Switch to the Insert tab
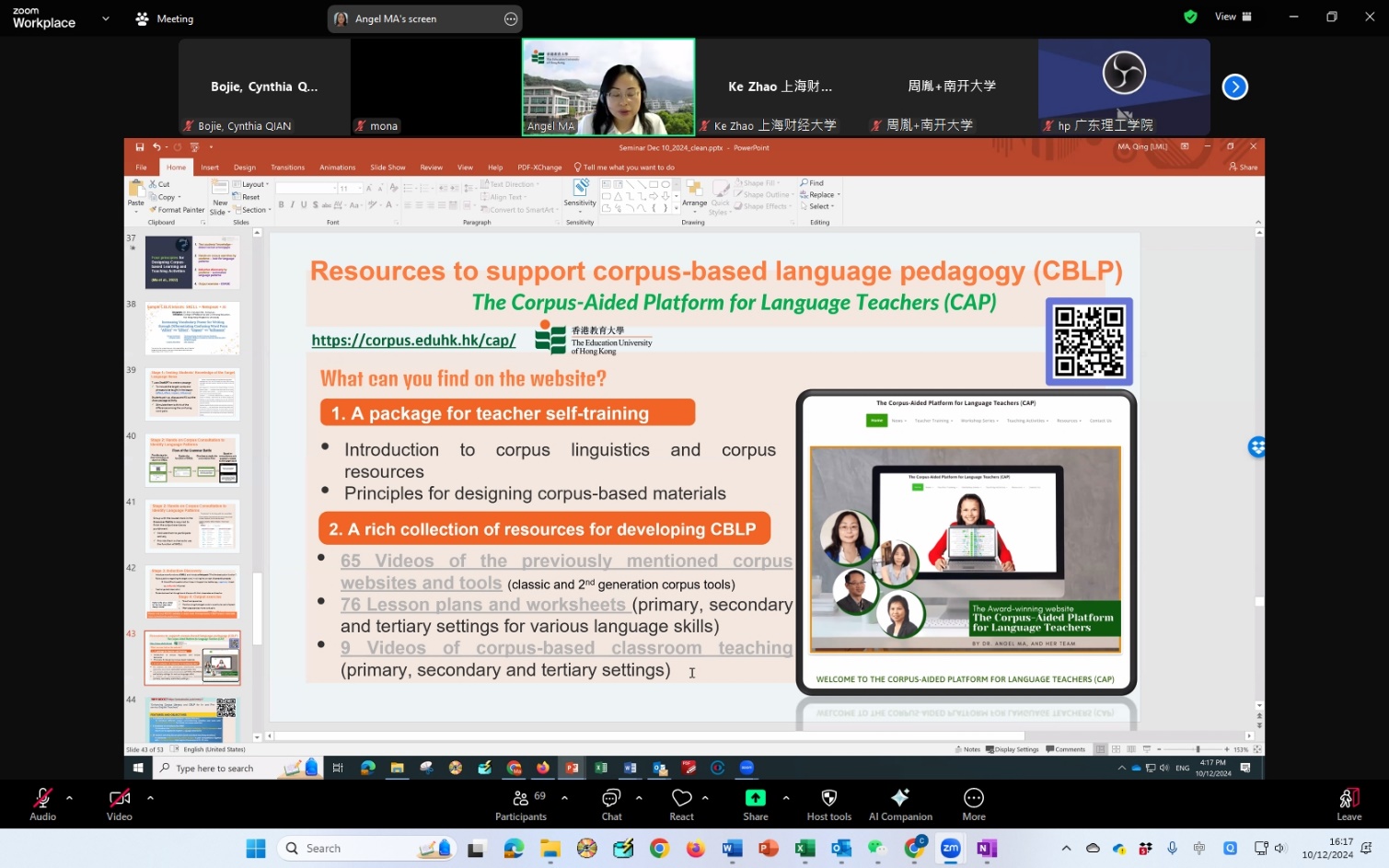 click(x=210, y=168)
